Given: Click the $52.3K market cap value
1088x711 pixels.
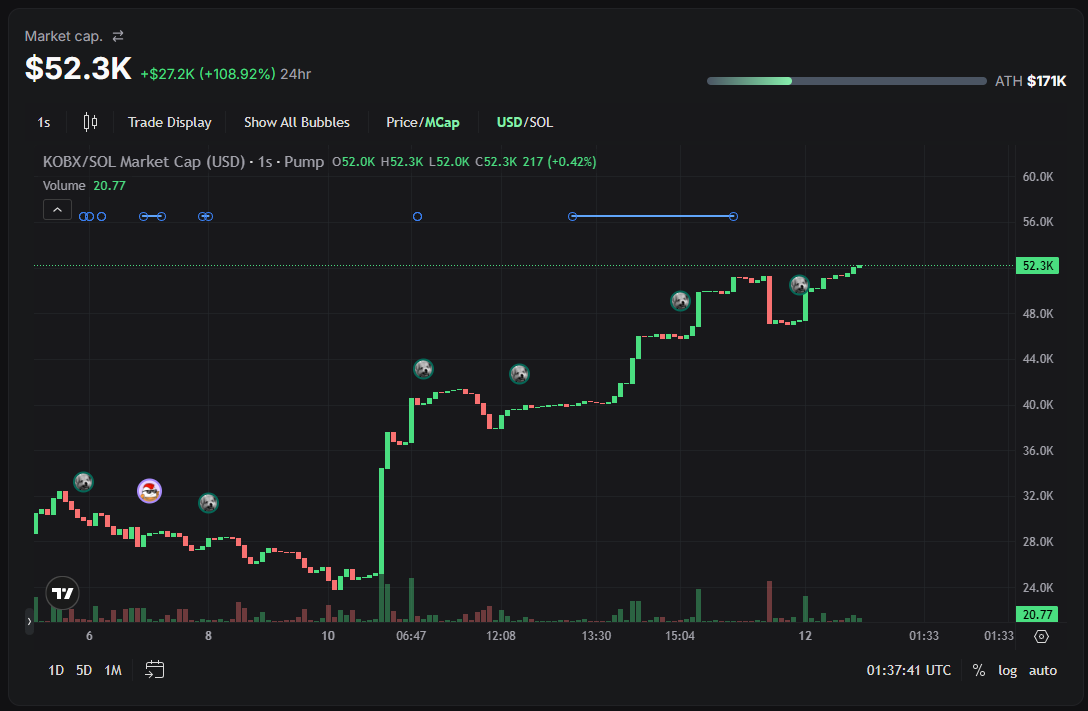Looking at the screenshot, I should [78, 68].
